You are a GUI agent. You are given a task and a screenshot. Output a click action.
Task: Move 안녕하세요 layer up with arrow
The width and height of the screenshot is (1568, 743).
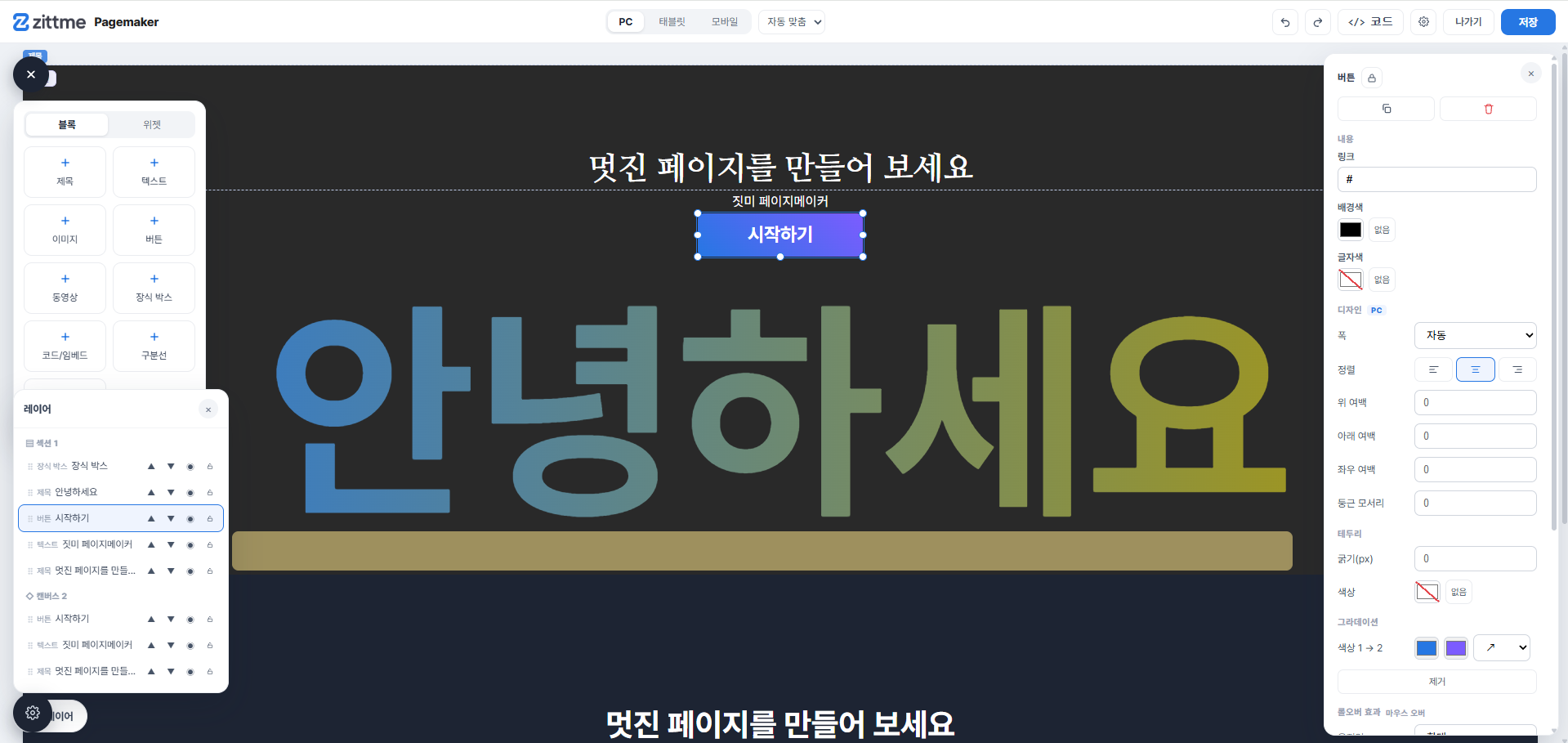(x=151, y=492)
